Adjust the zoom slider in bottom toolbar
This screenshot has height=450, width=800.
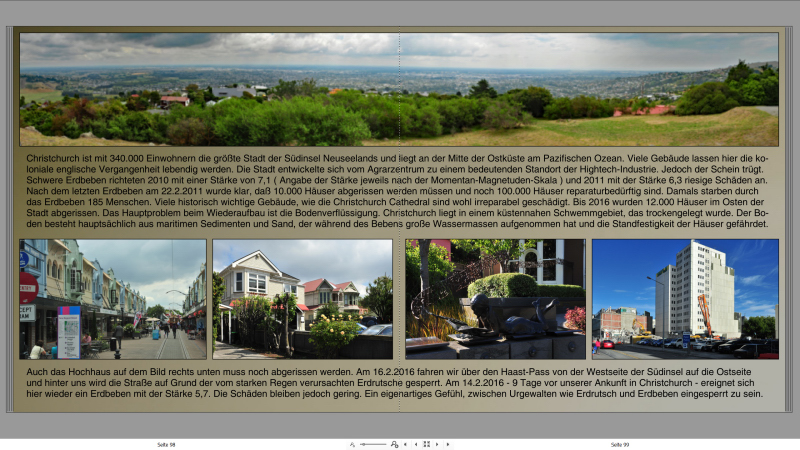point(373,444)
